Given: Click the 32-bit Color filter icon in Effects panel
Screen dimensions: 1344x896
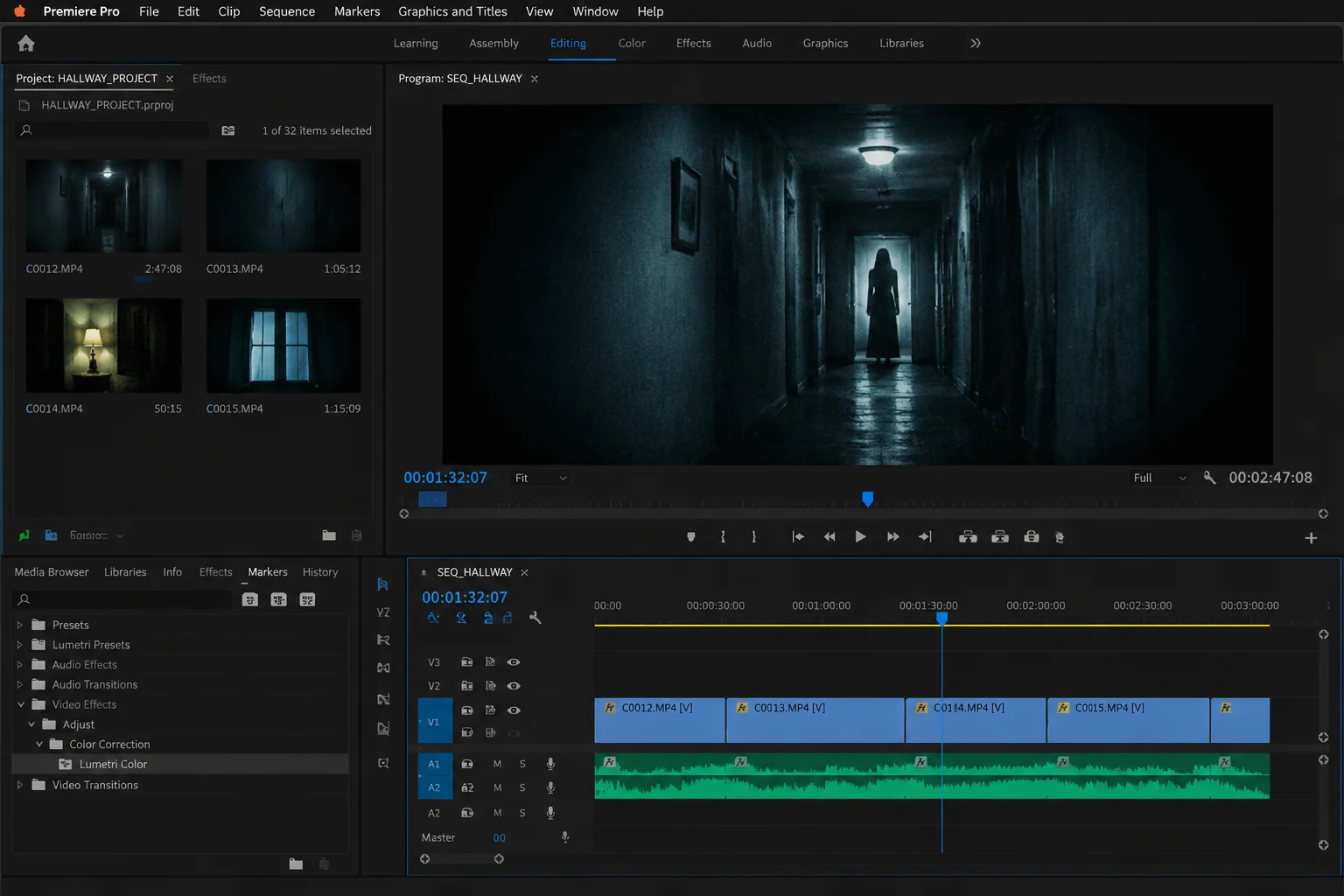Looking at the screenshot, I should click(279, 599).
